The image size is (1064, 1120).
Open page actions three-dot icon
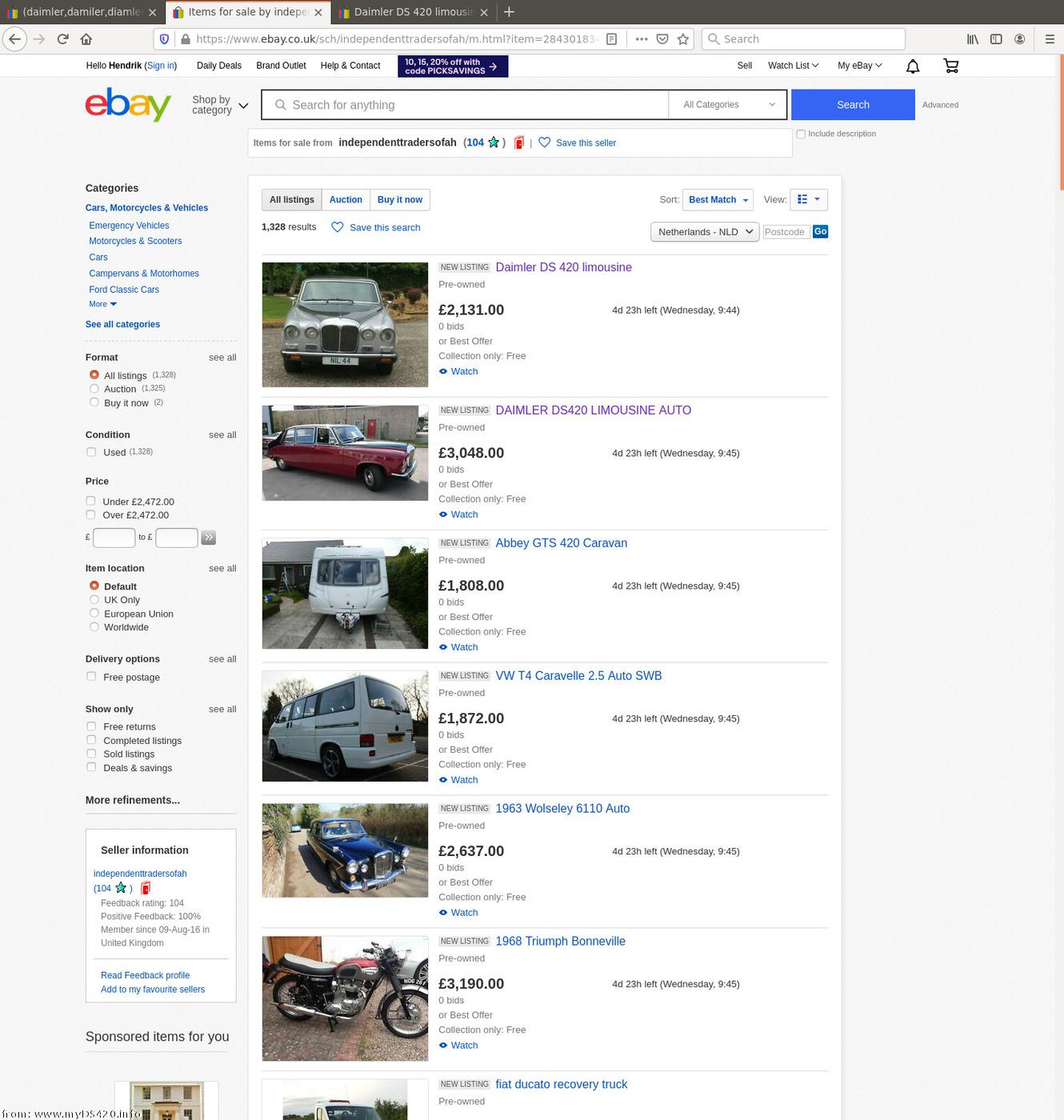click(x=641, y=38)
